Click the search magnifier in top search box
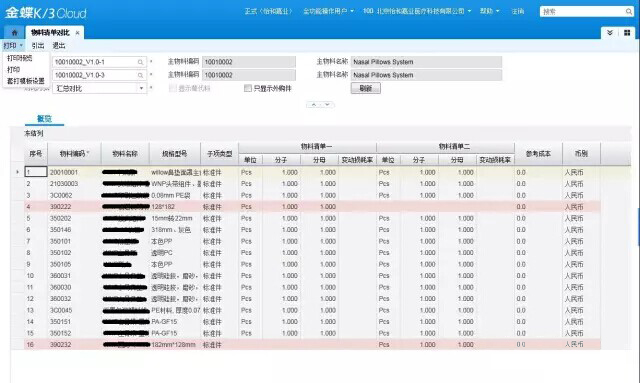640x383 pixels. (x=629, y=11)
